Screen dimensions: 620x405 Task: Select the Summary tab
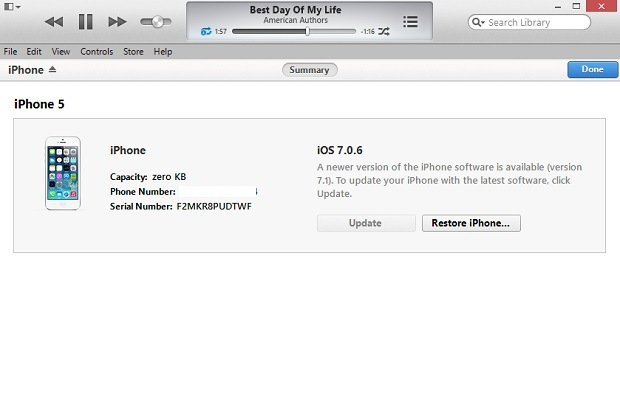pos(310,70)
